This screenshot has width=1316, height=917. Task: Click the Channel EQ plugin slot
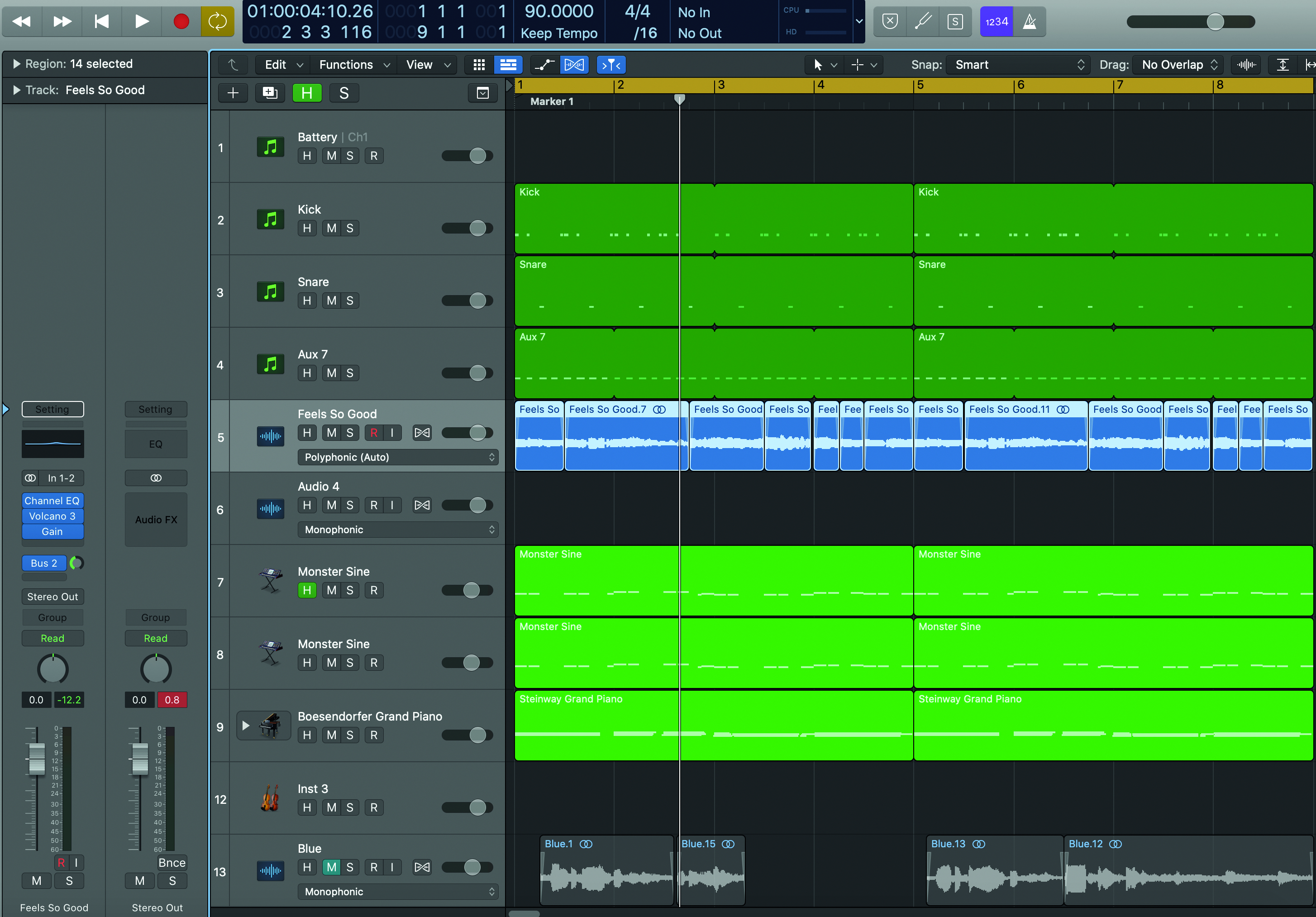(52, 500)
